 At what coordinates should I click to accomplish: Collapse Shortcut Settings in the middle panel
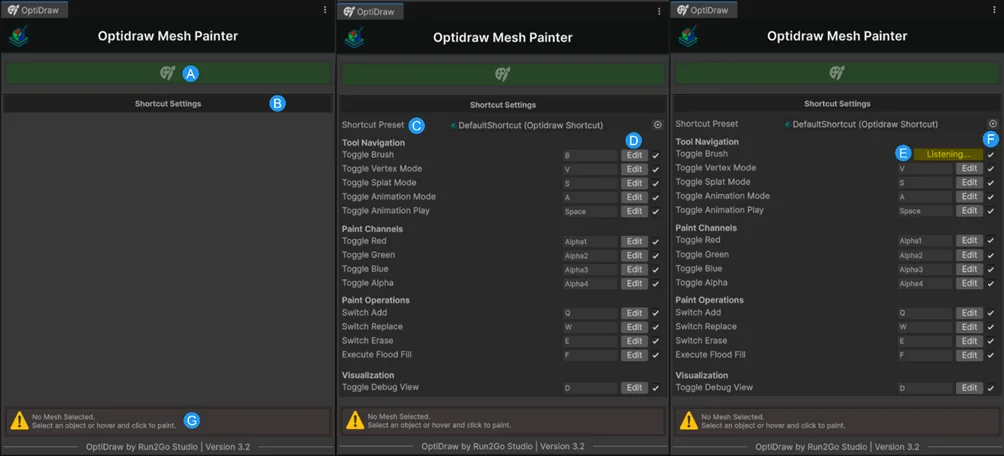pyautogui.click(x=503, y=104)
